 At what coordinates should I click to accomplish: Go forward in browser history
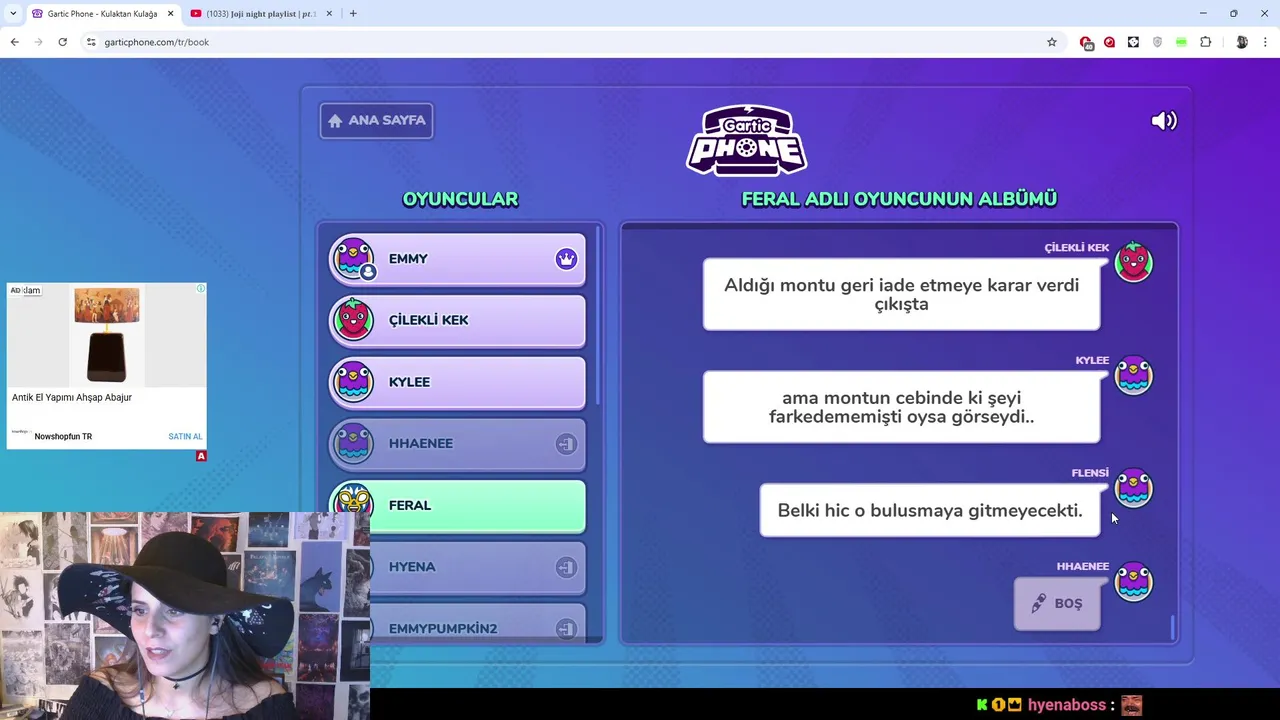coord(38,42)
